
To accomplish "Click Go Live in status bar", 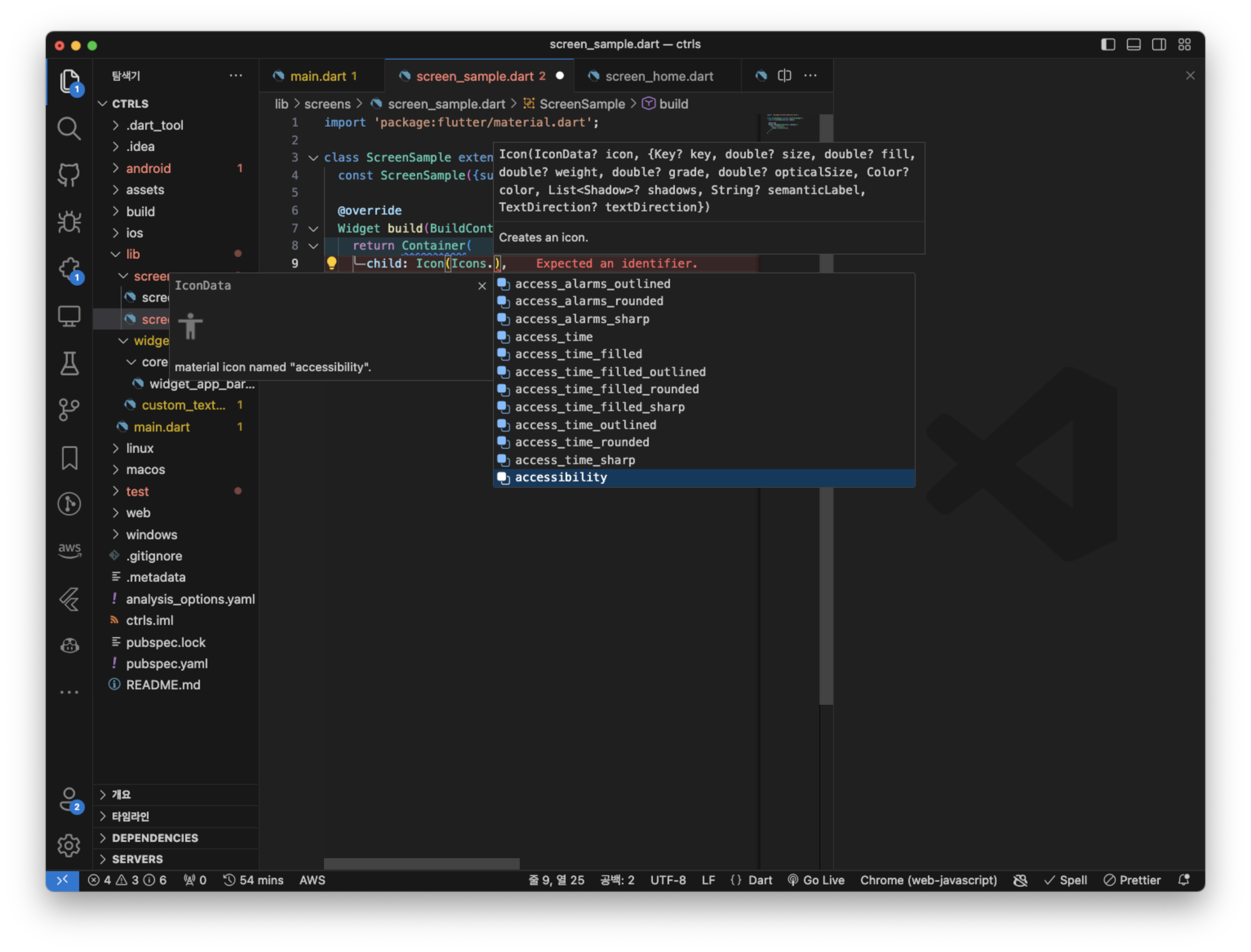I will (816, 880).
